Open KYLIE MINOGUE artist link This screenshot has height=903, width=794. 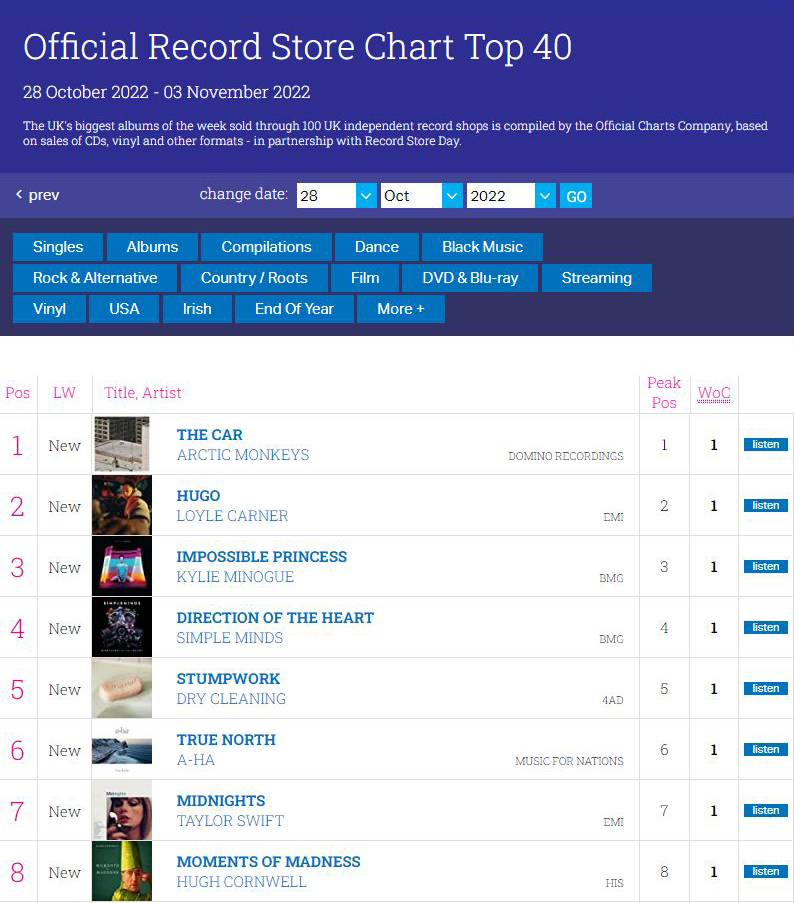[235, 577]
